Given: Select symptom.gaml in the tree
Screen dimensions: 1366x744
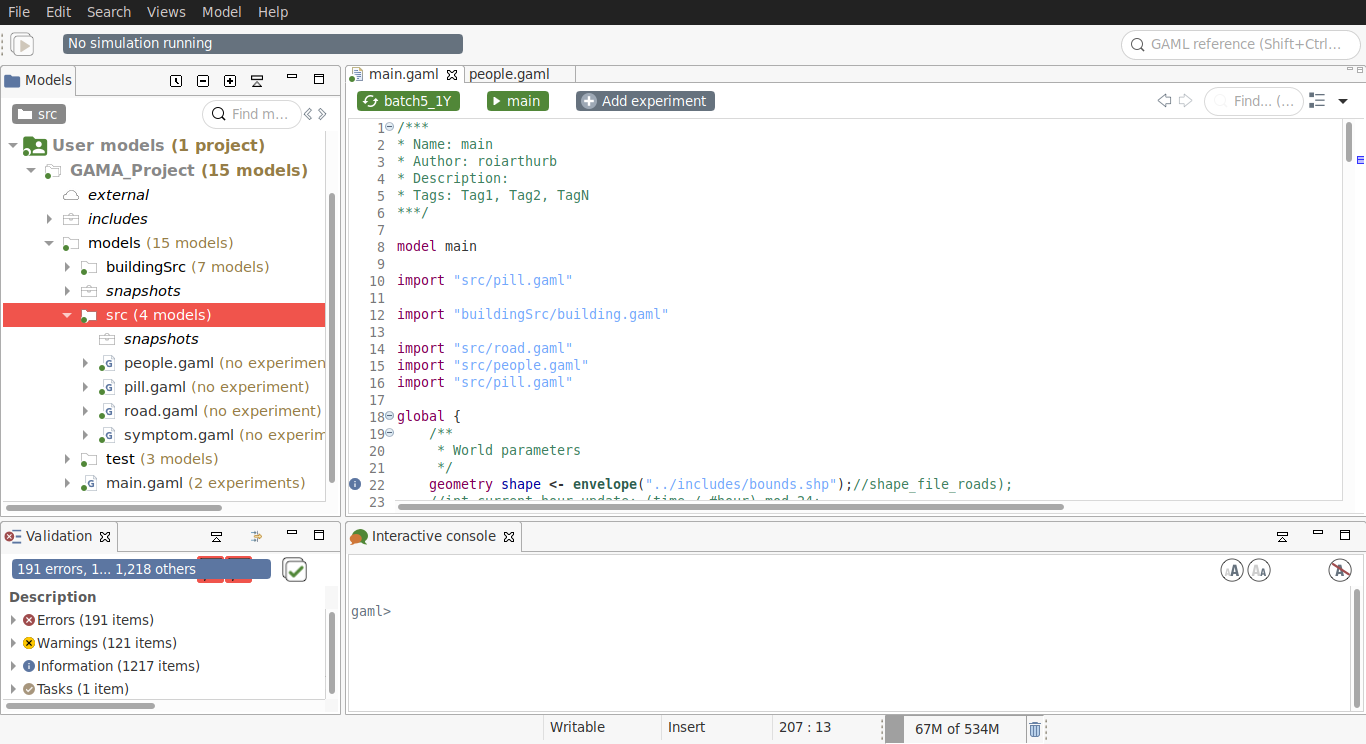Looking at the screenshot, I should 179,435.
